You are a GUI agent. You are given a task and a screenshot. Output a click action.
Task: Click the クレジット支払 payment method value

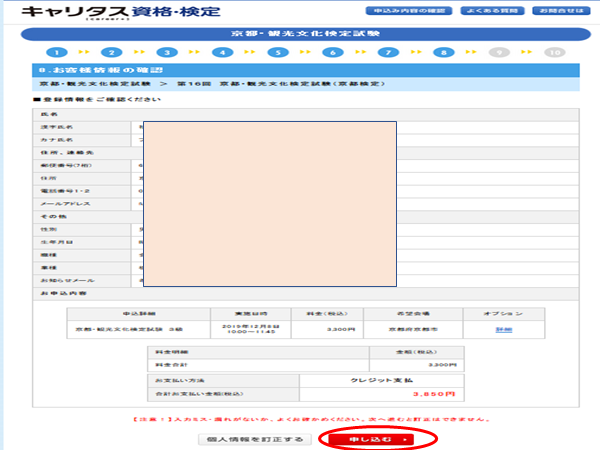tap(382, 380)
